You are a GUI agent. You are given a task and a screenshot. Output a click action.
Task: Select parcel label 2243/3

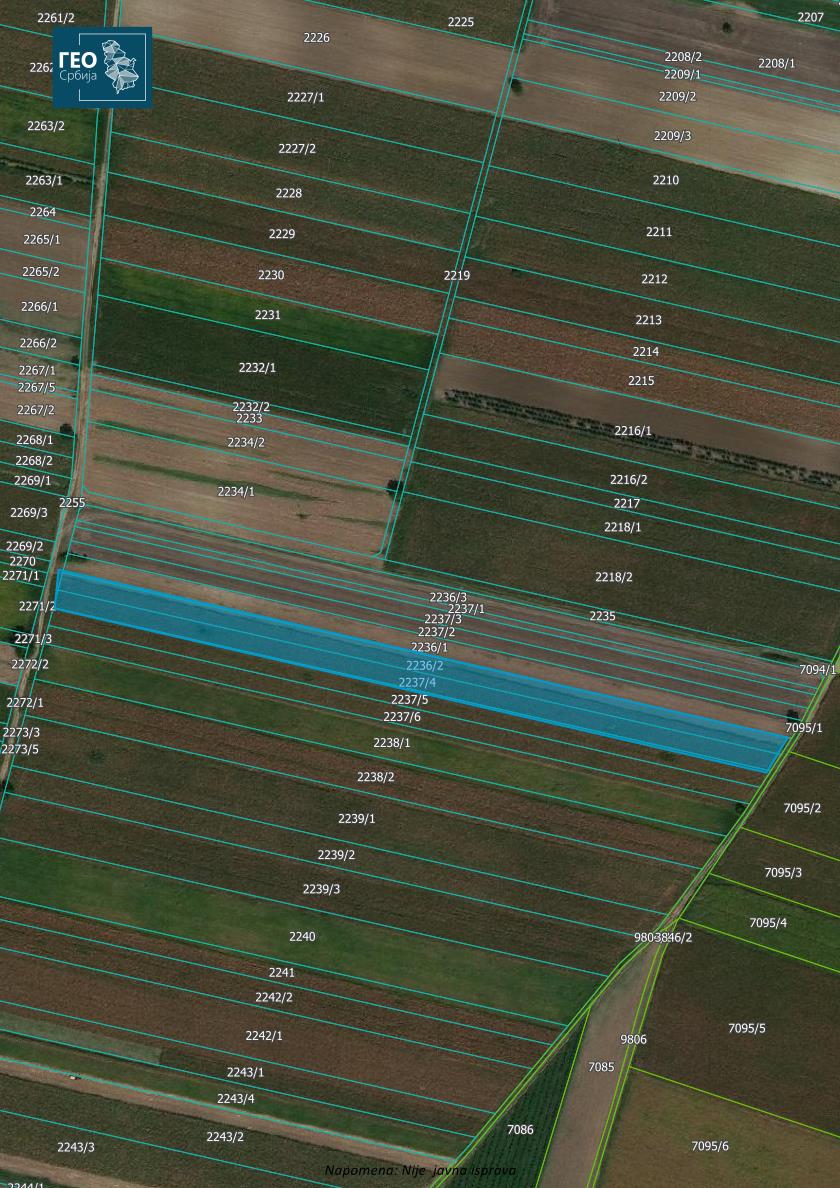click(77, 1146)
